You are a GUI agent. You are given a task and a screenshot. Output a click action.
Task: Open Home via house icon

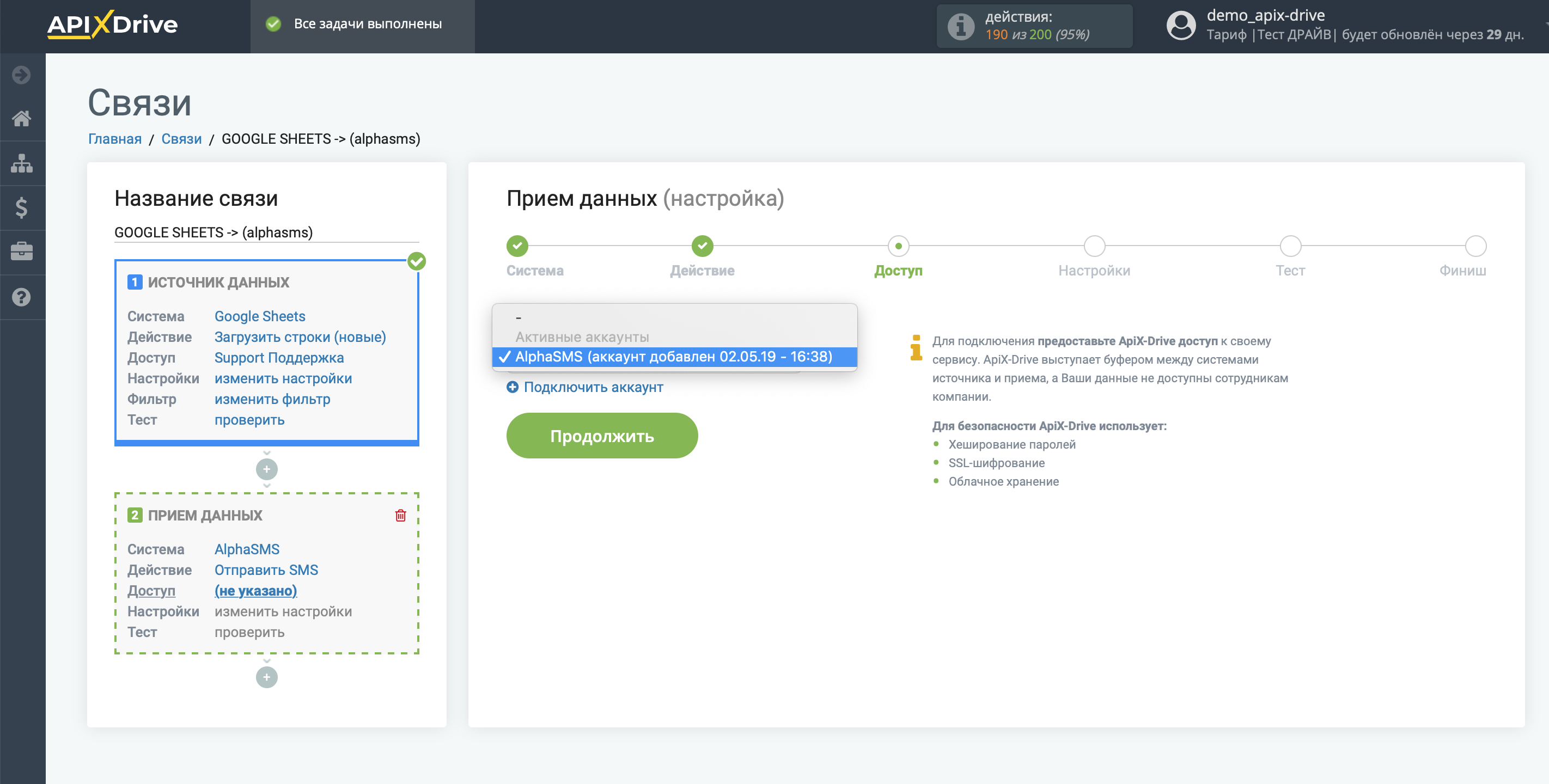(x=22, y=119)
